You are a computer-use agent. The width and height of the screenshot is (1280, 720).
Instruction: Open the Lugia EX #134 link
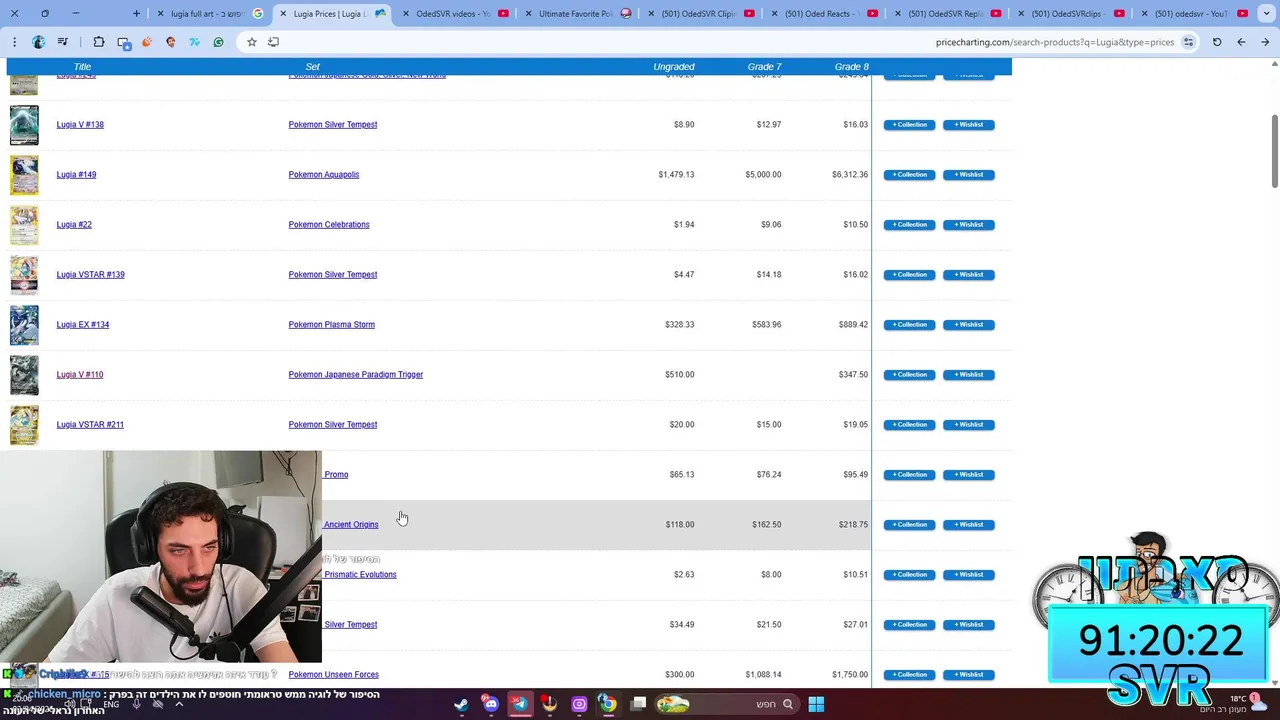(x=83, y=325)
